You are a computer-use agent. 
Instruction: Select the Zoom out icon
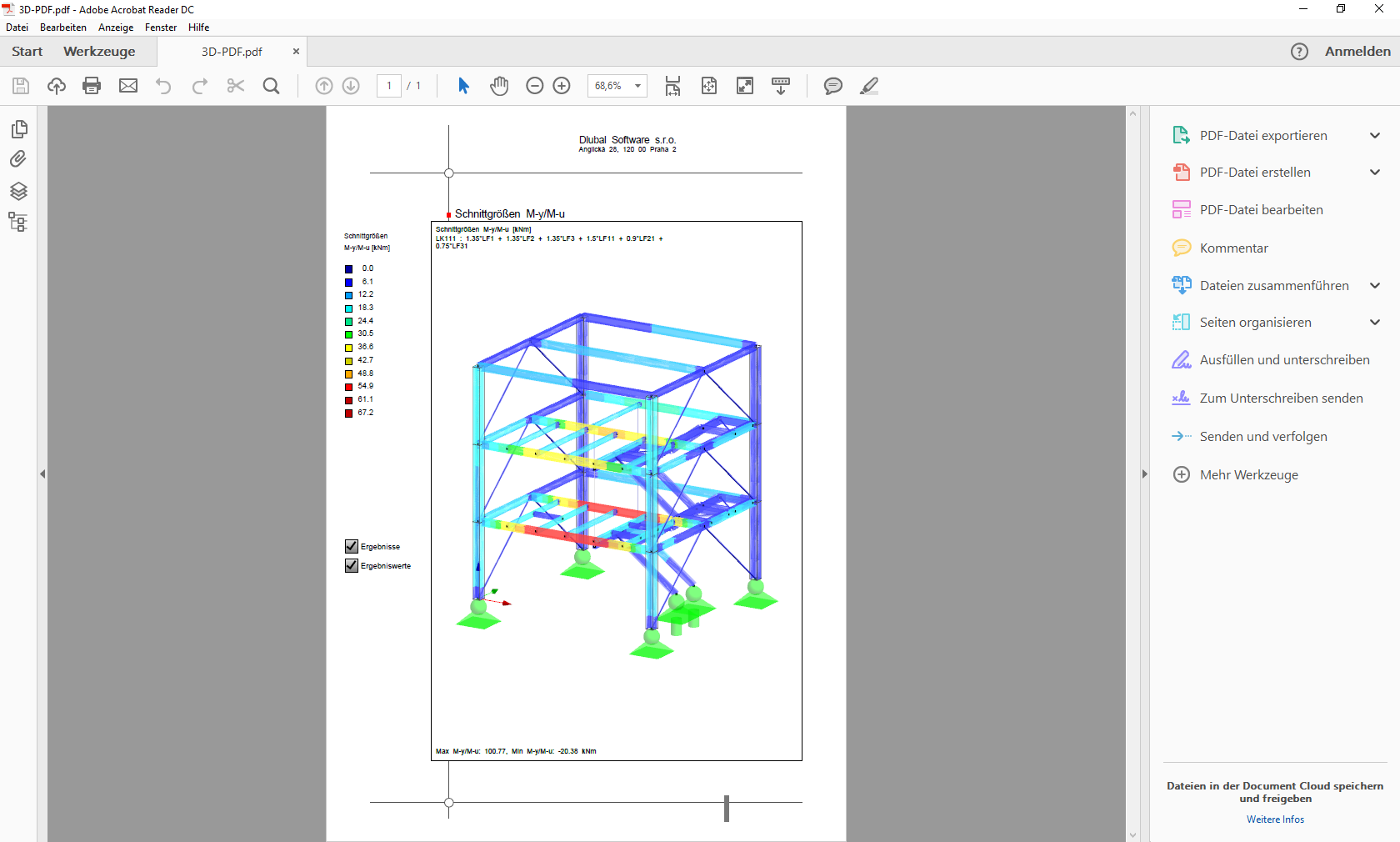(534, 86)
